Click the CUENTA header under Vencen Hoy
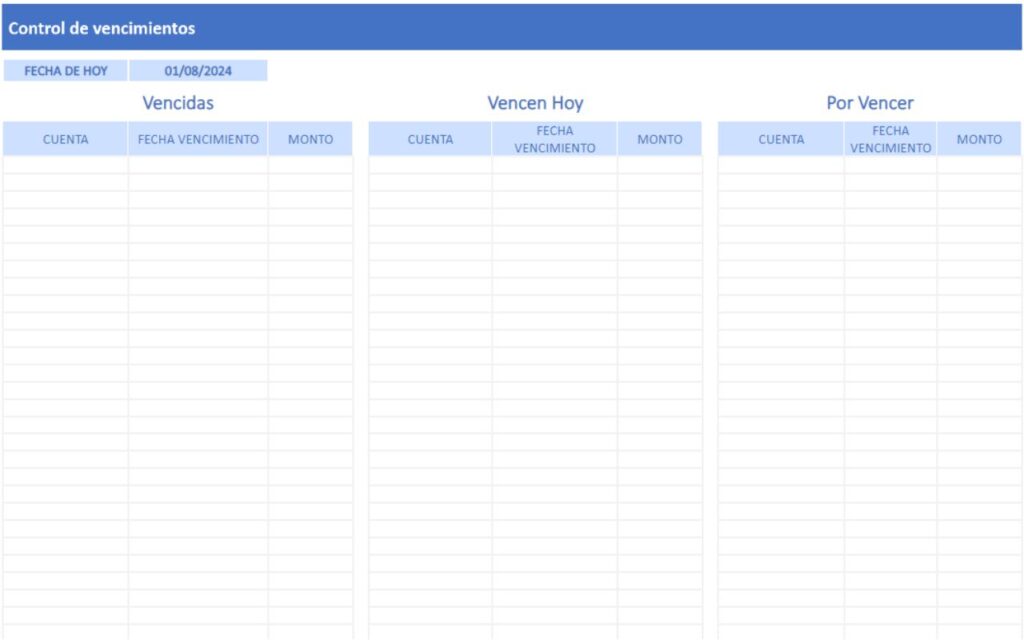 pyautogui.click(x=430, y=139)
